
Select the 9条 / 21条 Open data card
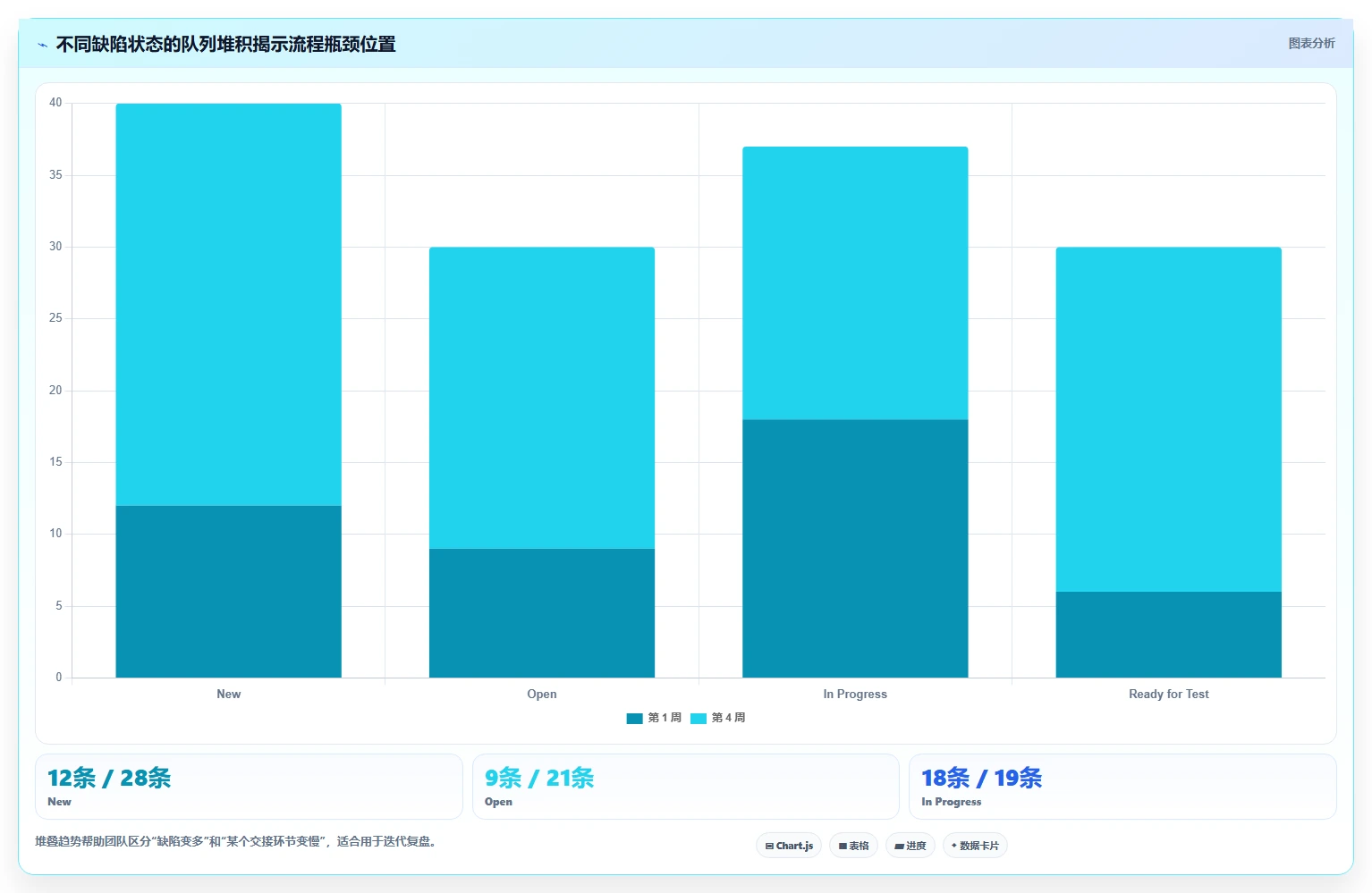(685, 787)
